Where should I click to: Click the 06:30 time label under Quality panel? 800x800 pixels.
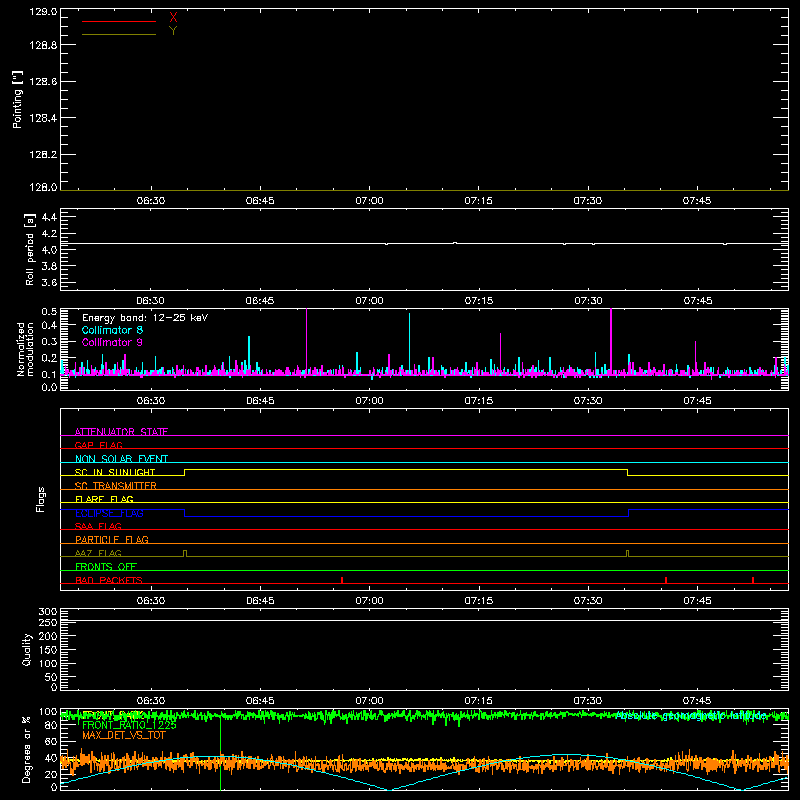point(151,701)
